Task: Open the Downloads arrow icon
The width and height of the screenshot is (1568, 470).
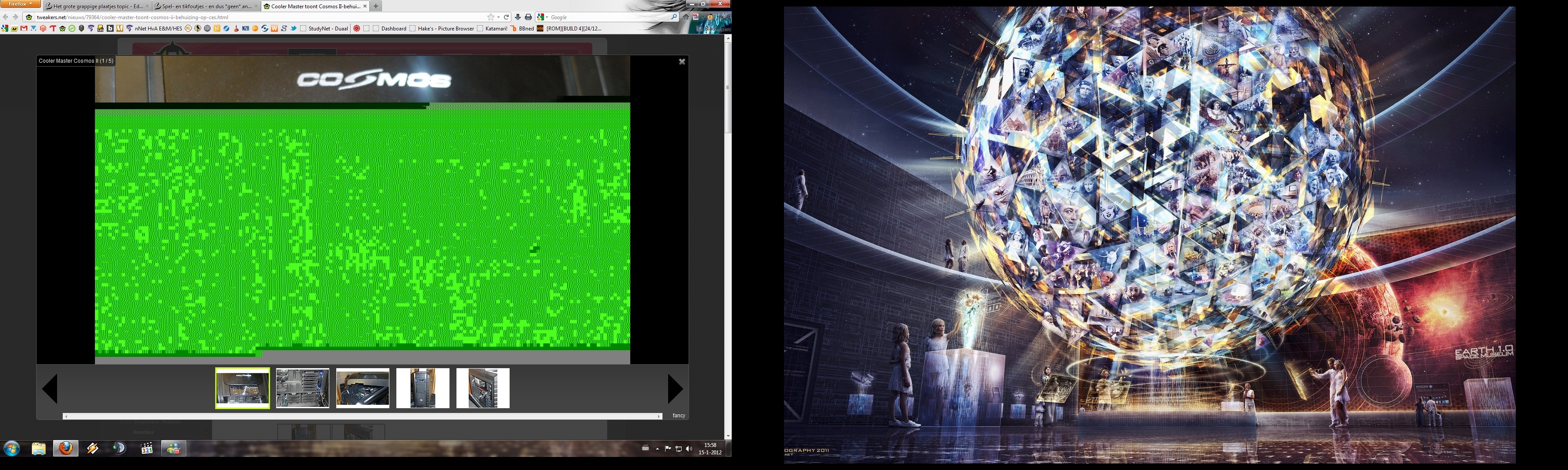Action: point(517,17)
